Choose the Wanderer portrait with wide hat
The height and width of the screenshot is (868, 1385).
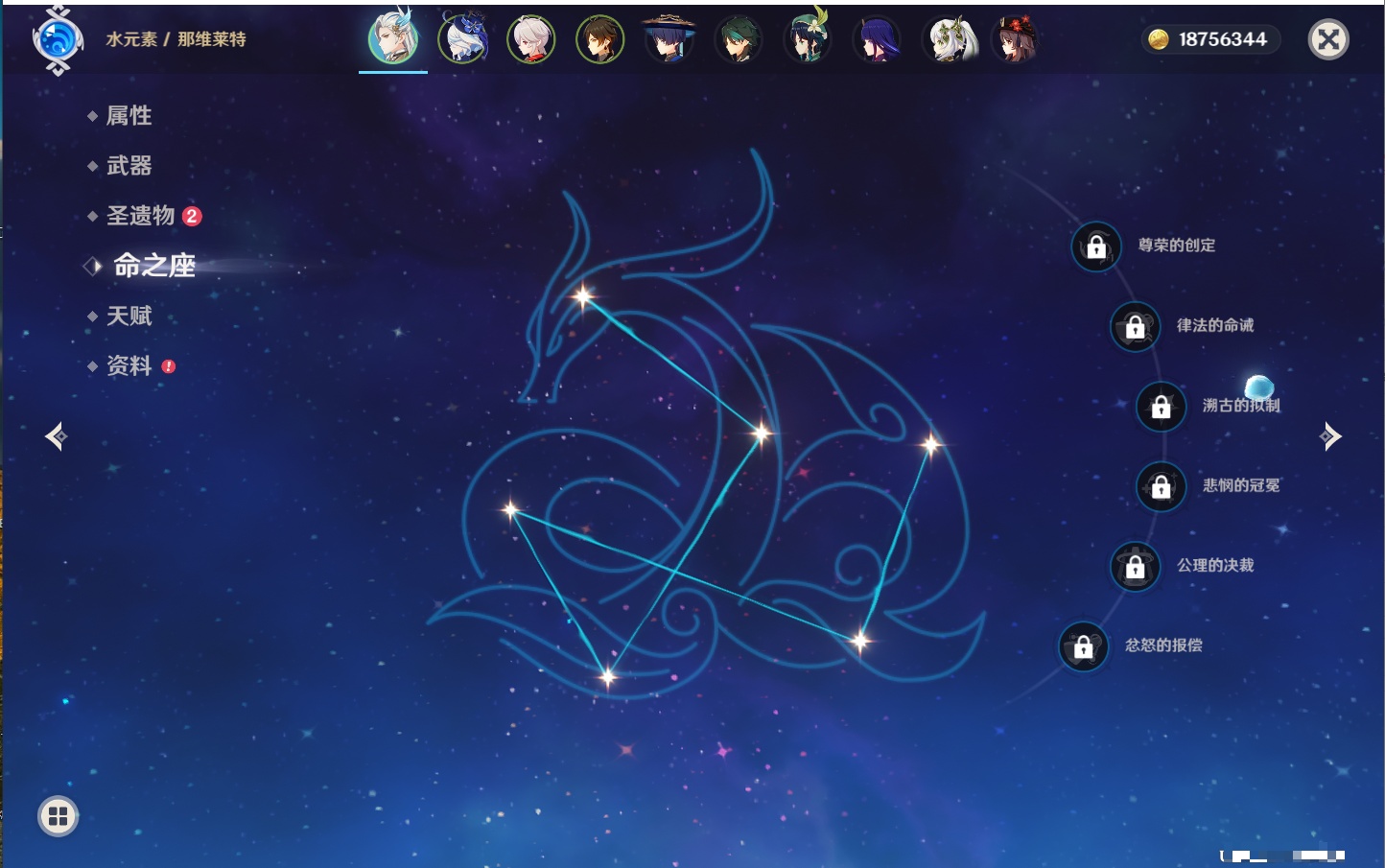click(x=669, y=39)
